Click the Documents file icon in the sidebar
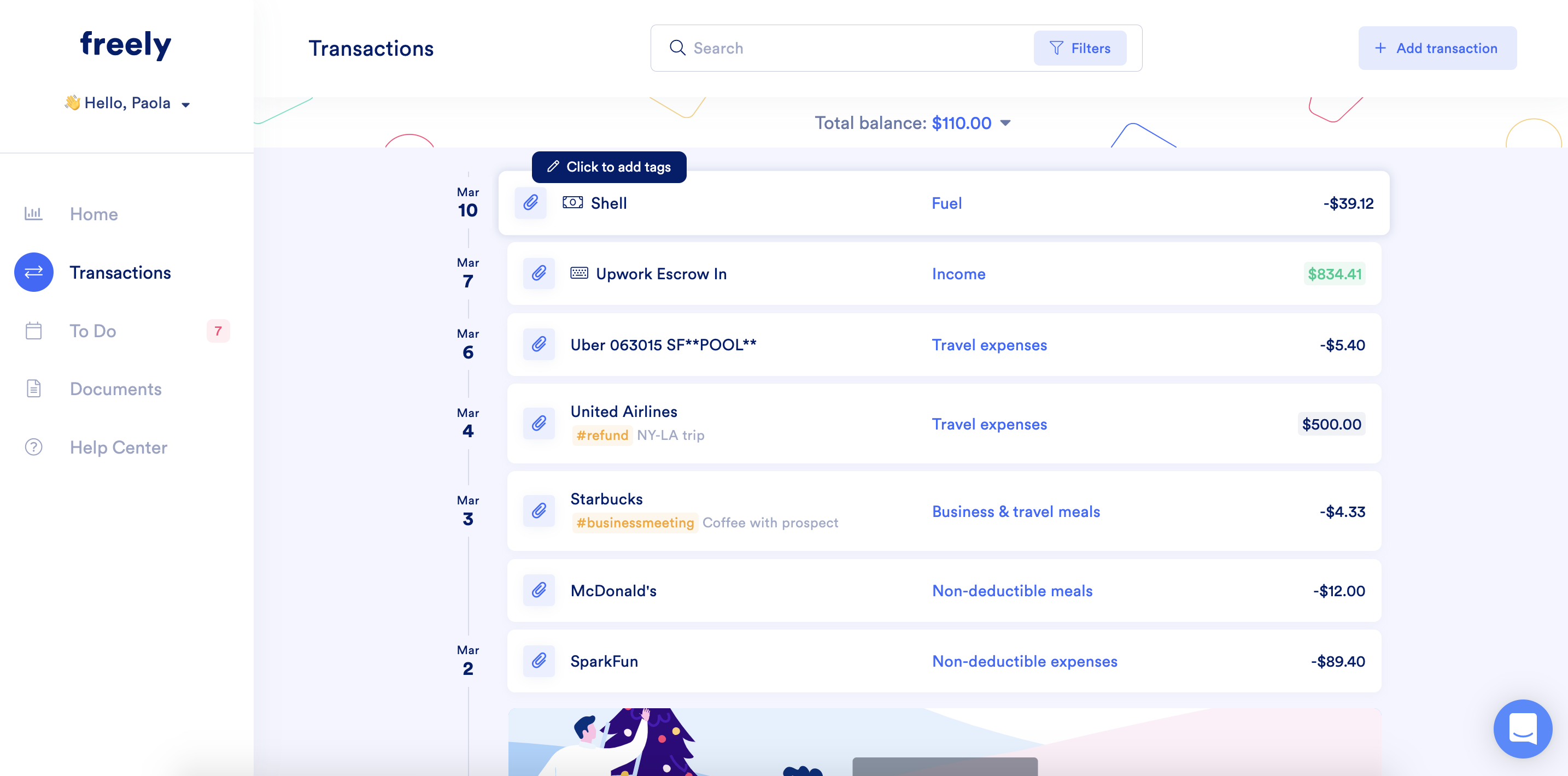 pyautogui.click(x=33, y=389)
